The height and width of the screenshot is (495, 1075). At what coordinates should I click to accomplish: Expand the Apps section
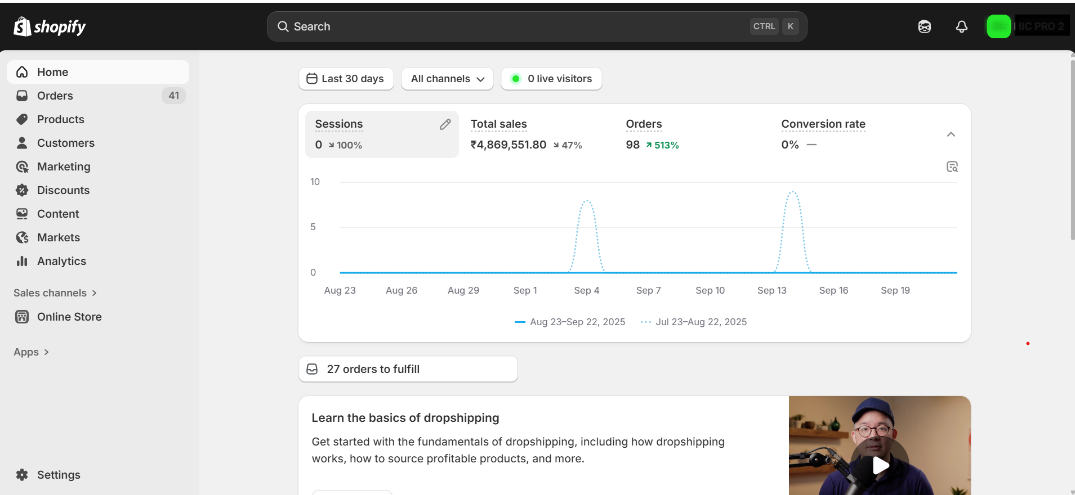pyautogui.click(x=31, y=352)
